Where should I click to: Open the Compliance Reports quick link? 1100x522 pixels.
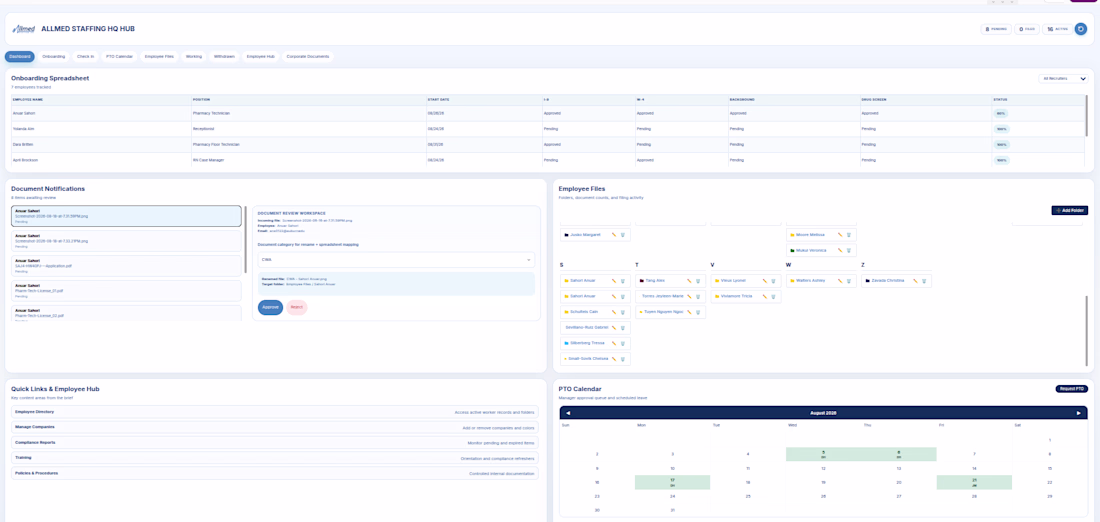(275, 443)
